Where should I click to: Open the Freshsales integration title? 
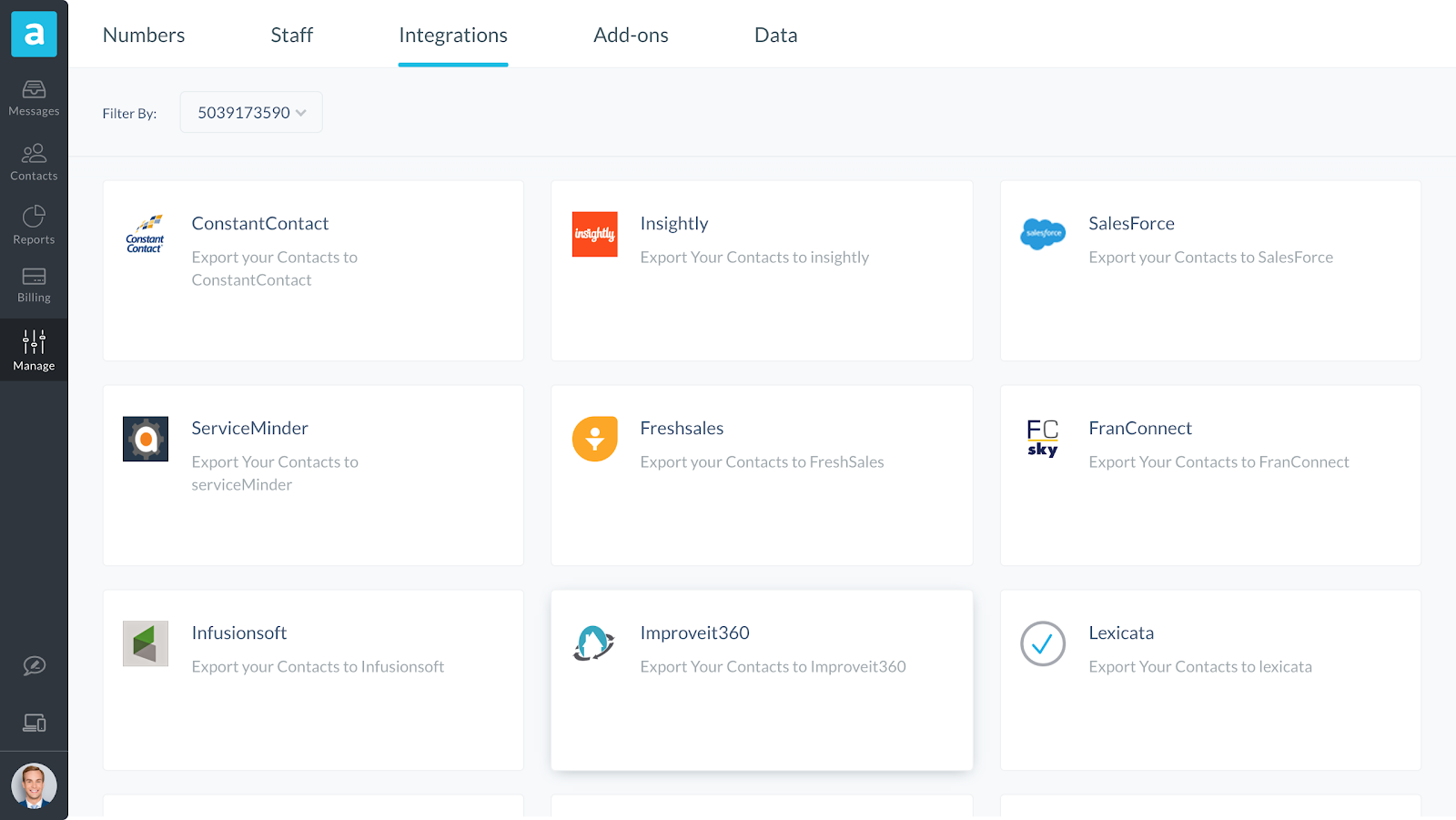(x=682, y=429)
